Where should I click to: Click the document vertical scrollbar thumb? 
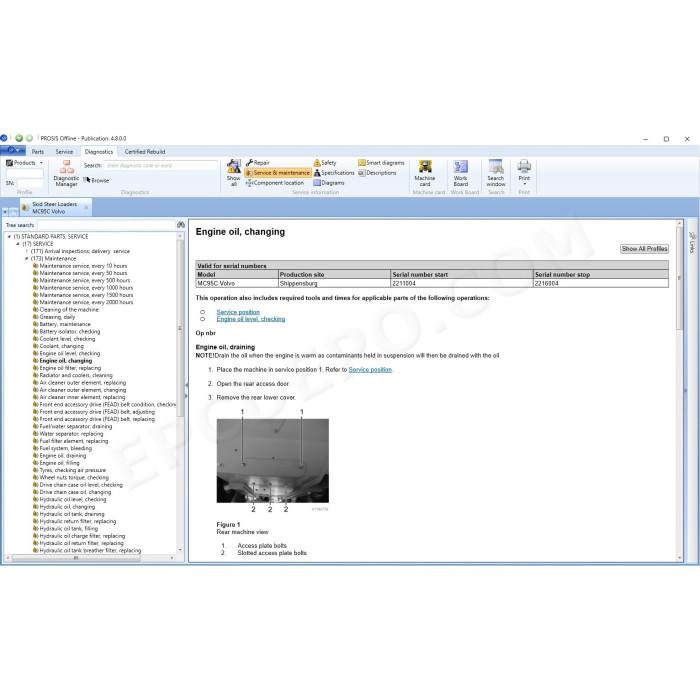pyautogui.click(x=679, y=279)
